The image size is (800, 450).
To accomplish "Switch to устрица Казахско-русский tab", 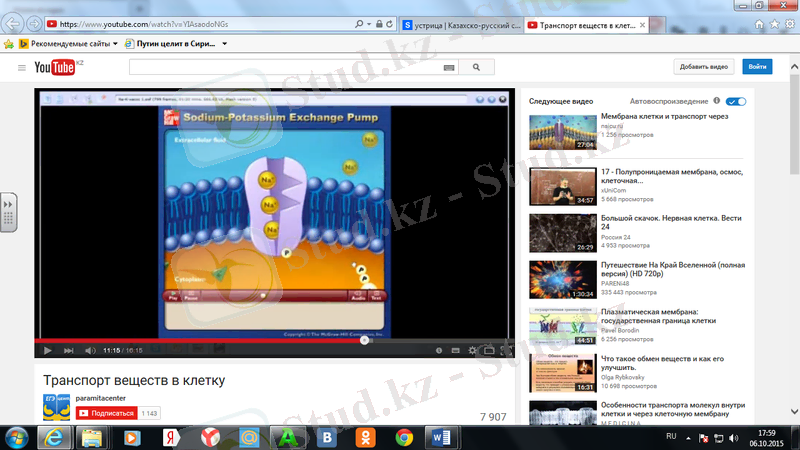I will (458, 23).
